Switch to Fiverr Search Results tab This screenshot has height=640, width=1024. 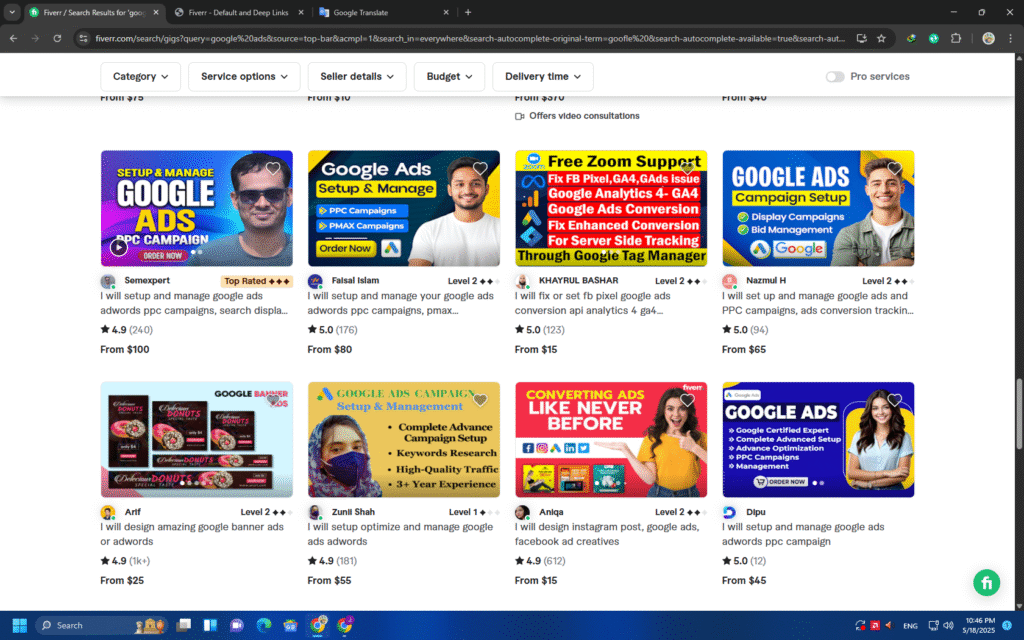93,12
